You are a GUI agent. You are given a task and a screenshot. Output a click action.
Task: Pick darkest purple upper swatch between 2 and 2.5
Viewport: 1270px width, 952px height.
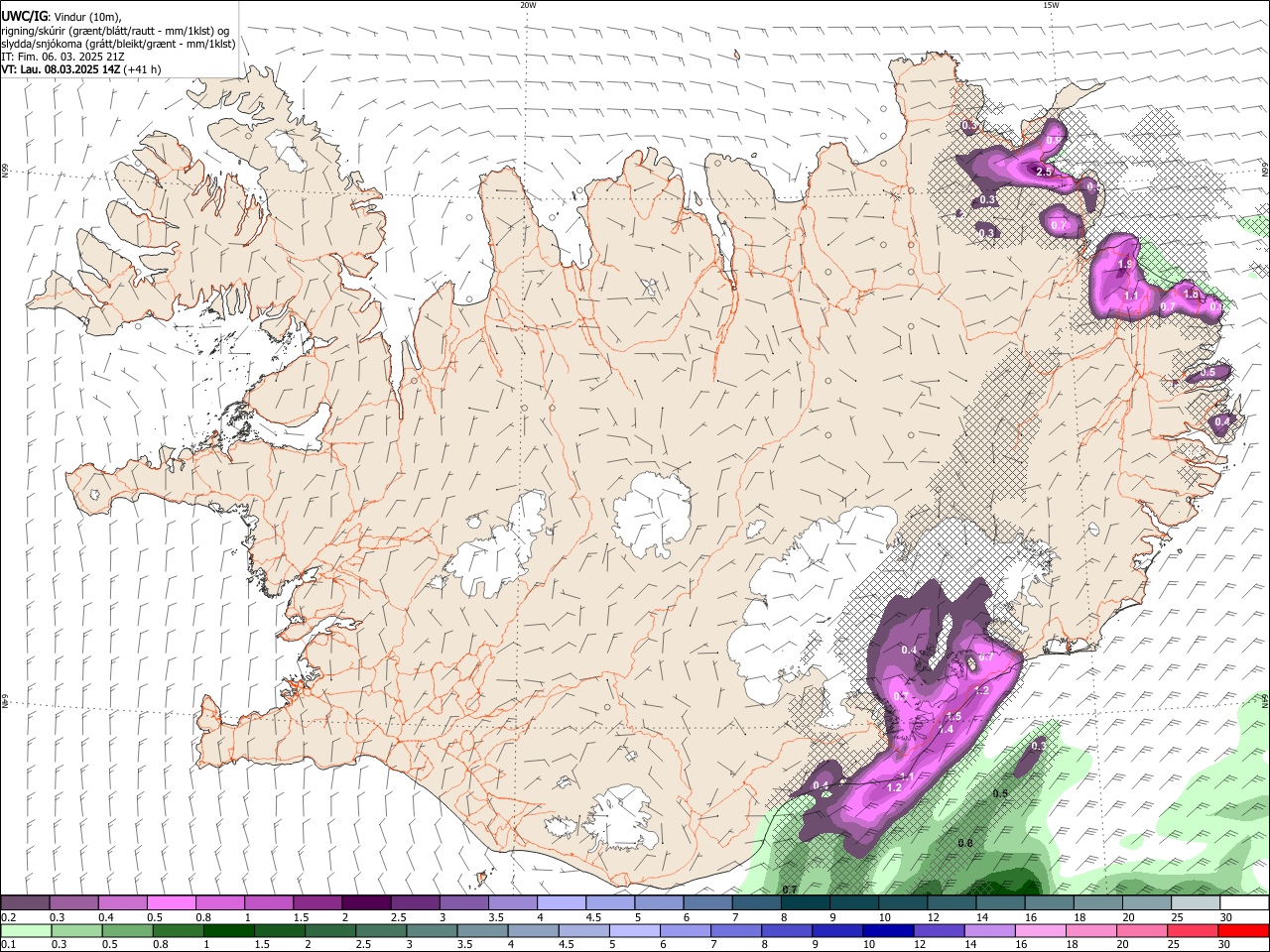pyautogui.click(x=366, y=903)
